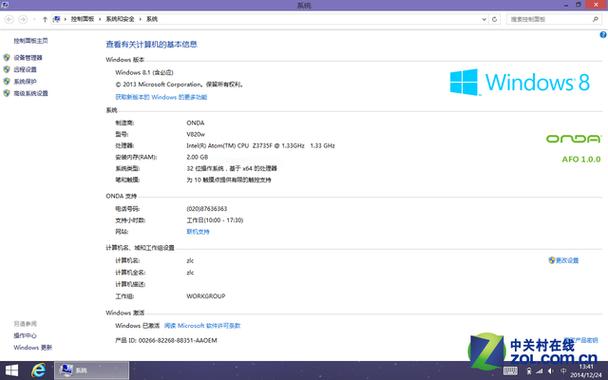
Task: Open Device Manager from sidebar
Action: (x=28, y=57)
